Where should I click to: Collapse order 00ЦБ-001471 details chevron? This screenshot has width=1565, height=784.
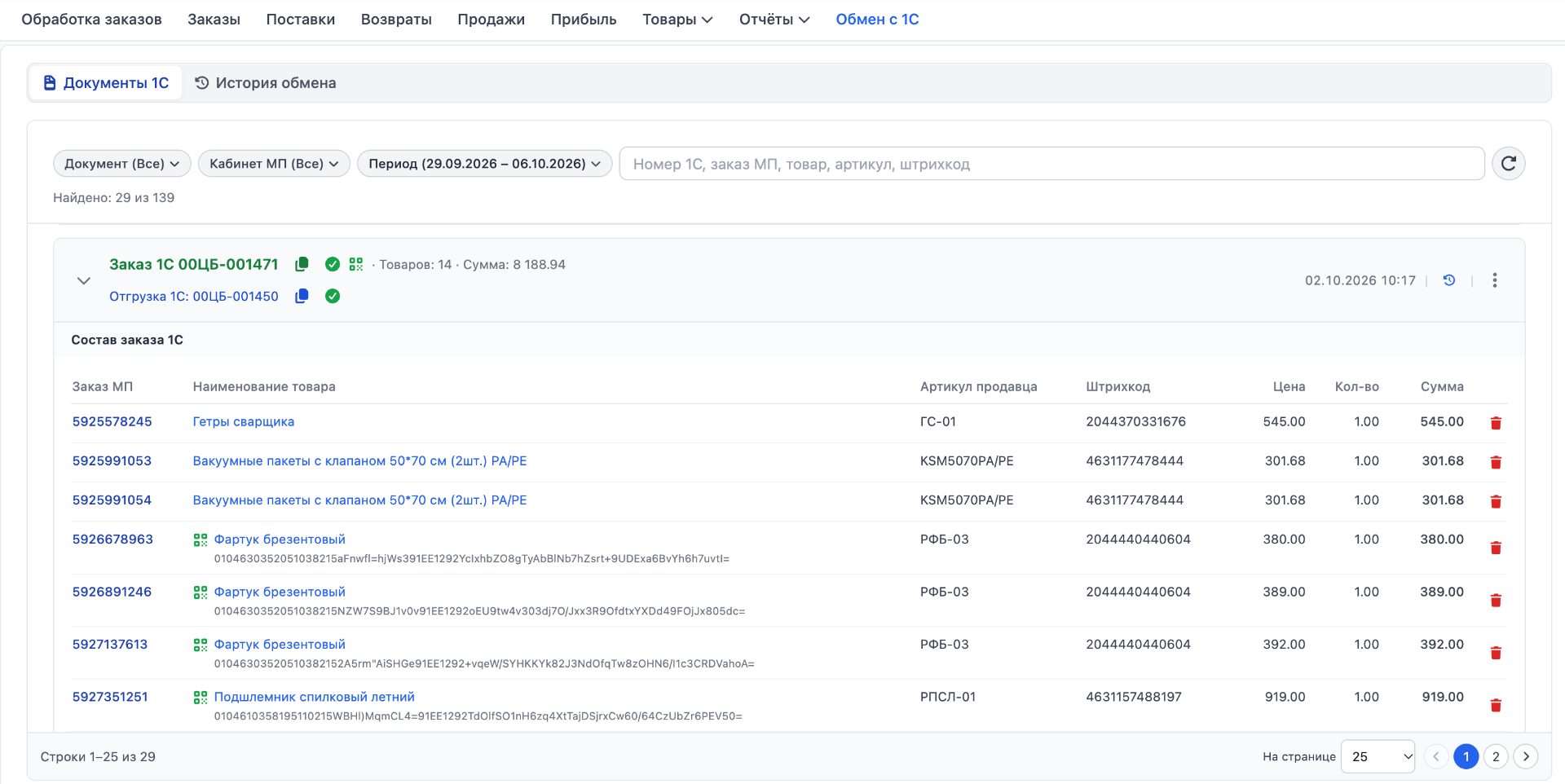point(83,280)
